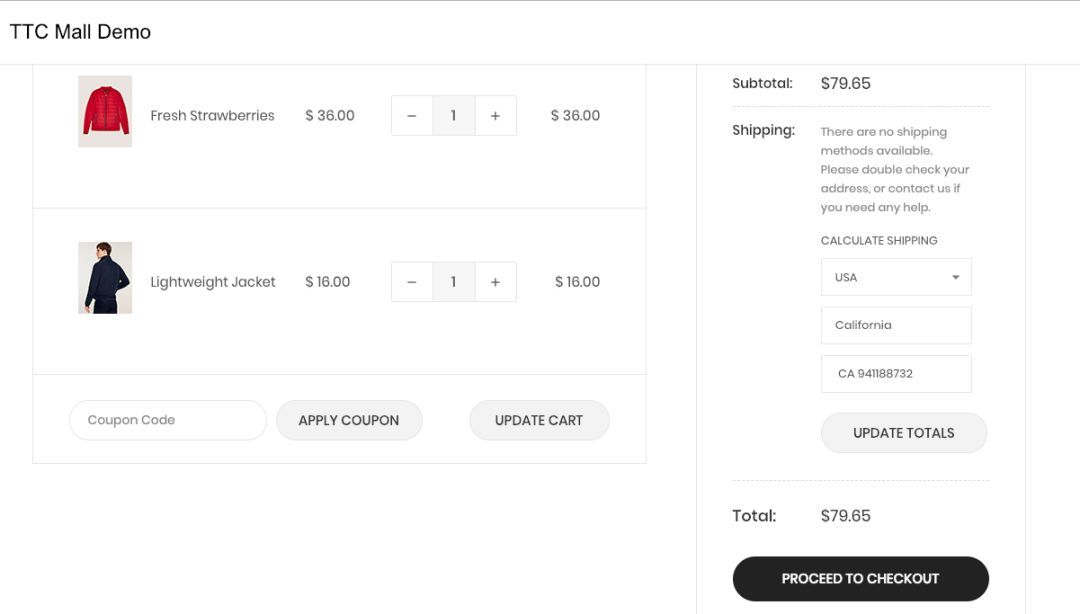Screen dimensions: 1080x614
Task: Increase quantity of Fresh Strawberries
Action: 495,116
